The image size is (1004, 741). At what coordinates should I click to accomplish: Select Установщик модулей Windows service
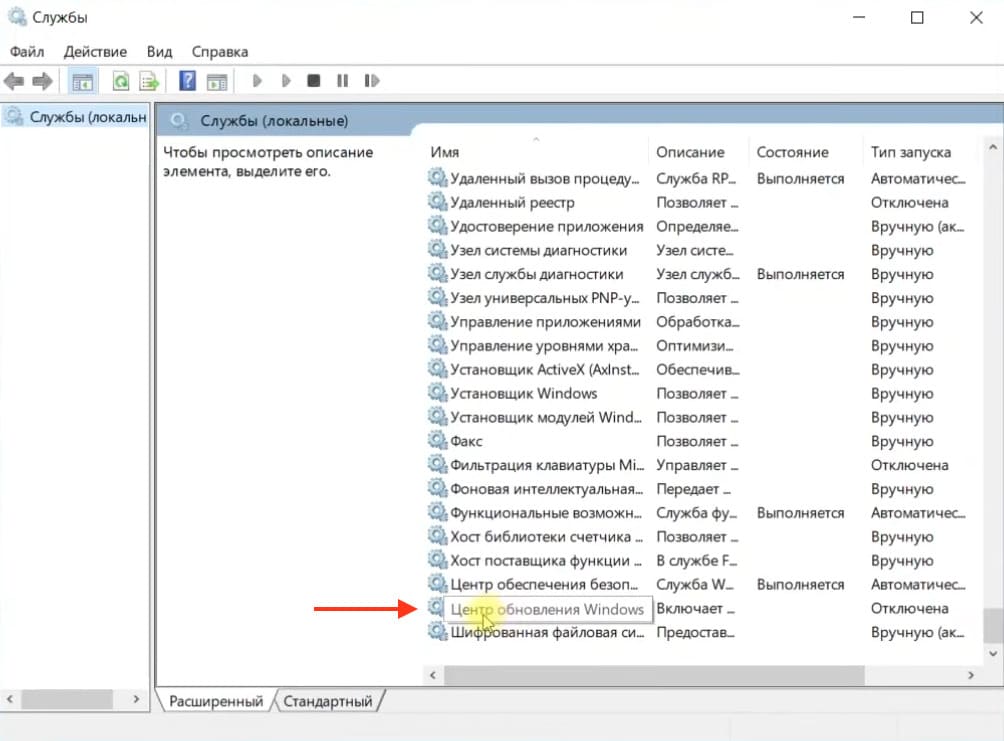coord(697,418)
